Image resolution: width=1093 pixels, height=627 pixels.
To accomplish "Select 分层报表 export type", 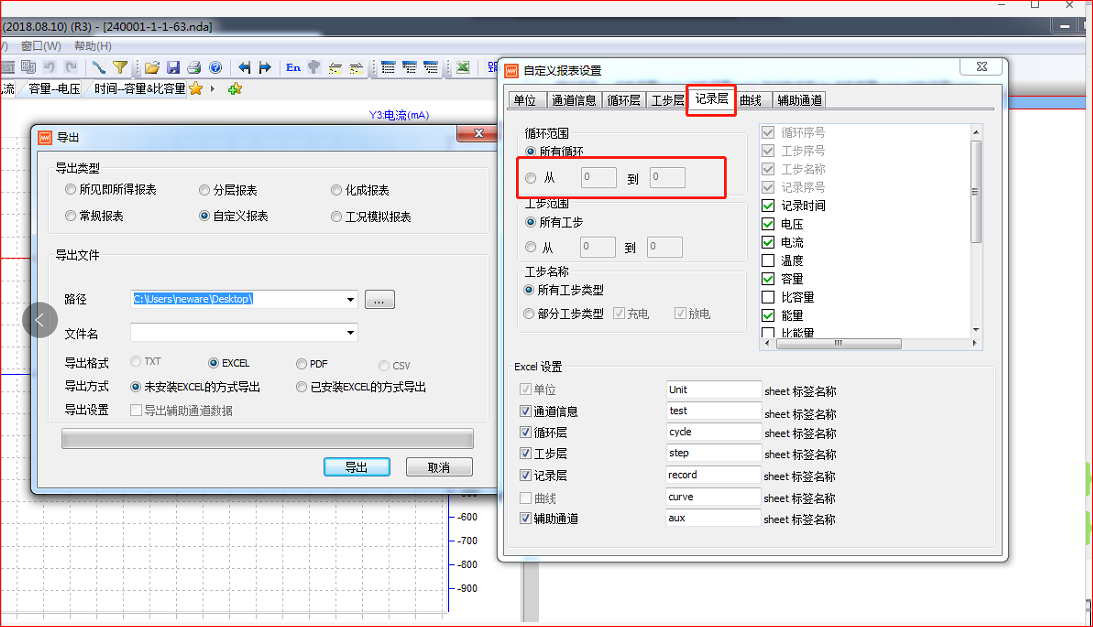I will 204,190.
